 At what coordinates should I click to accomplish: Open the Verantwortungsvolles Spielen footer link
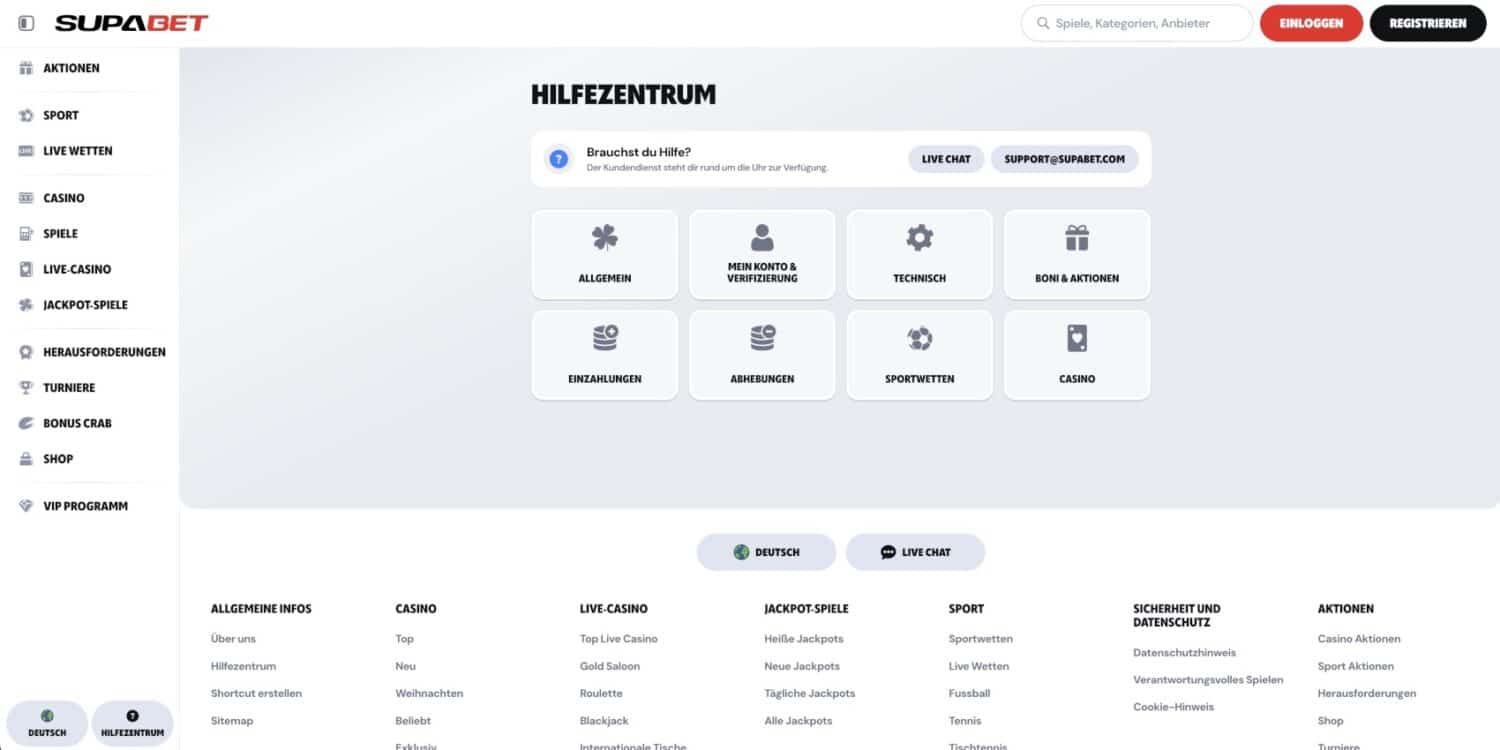click(1207, 680)
